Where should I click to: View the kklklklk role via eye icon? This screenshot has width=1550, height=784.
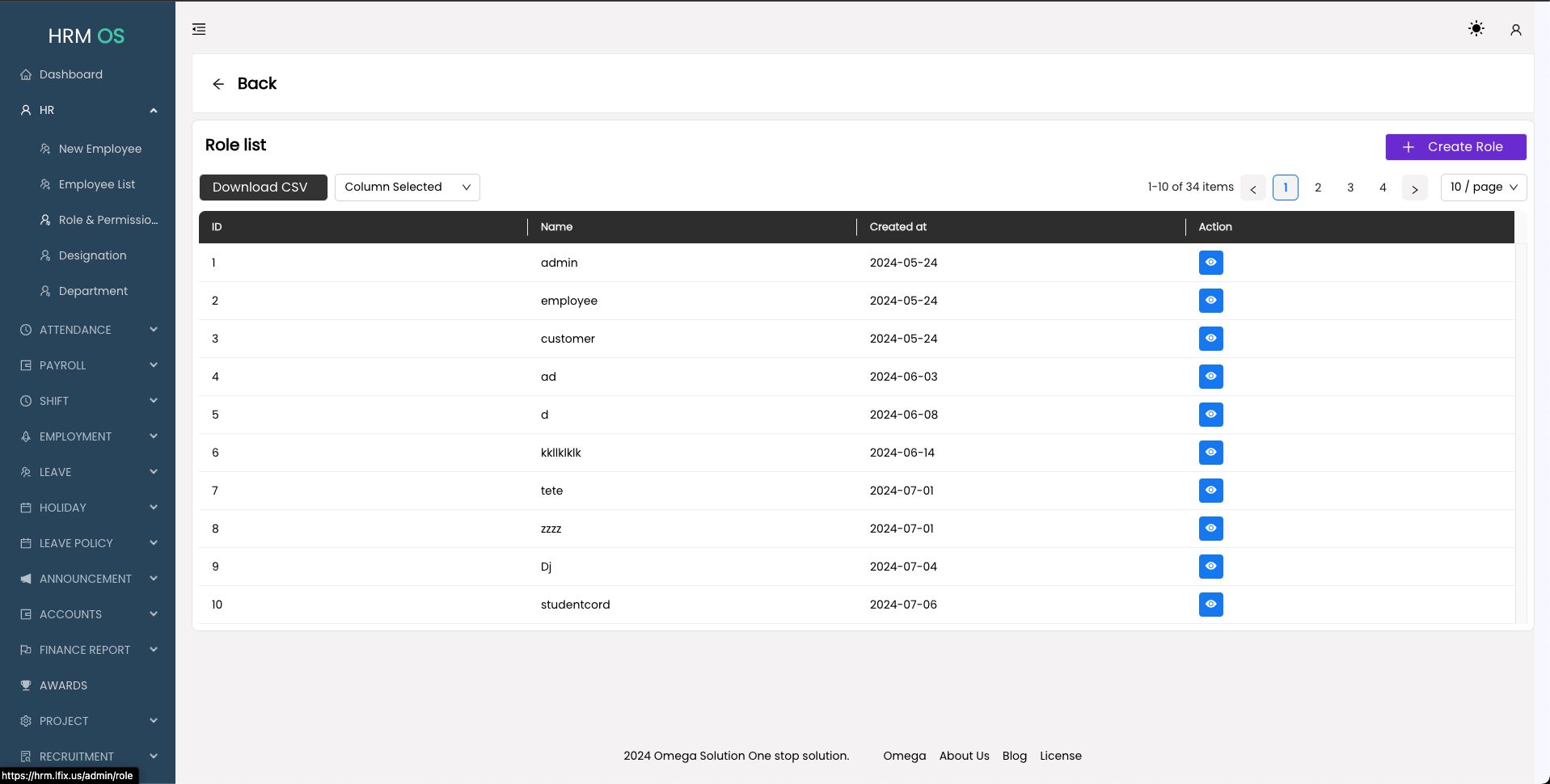(x=1210, y=453)
